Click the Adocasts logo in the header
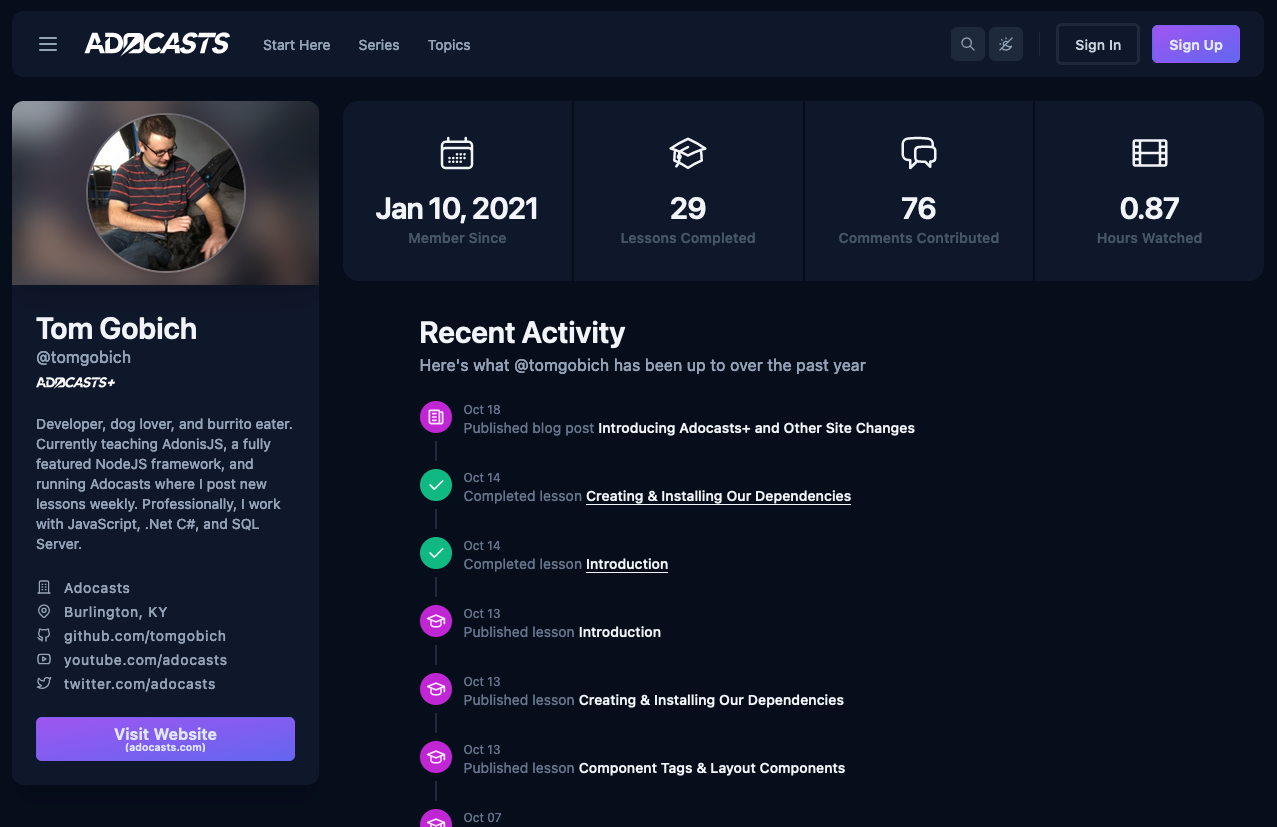Screen dimensions: 1277x827 pos(157,44)
